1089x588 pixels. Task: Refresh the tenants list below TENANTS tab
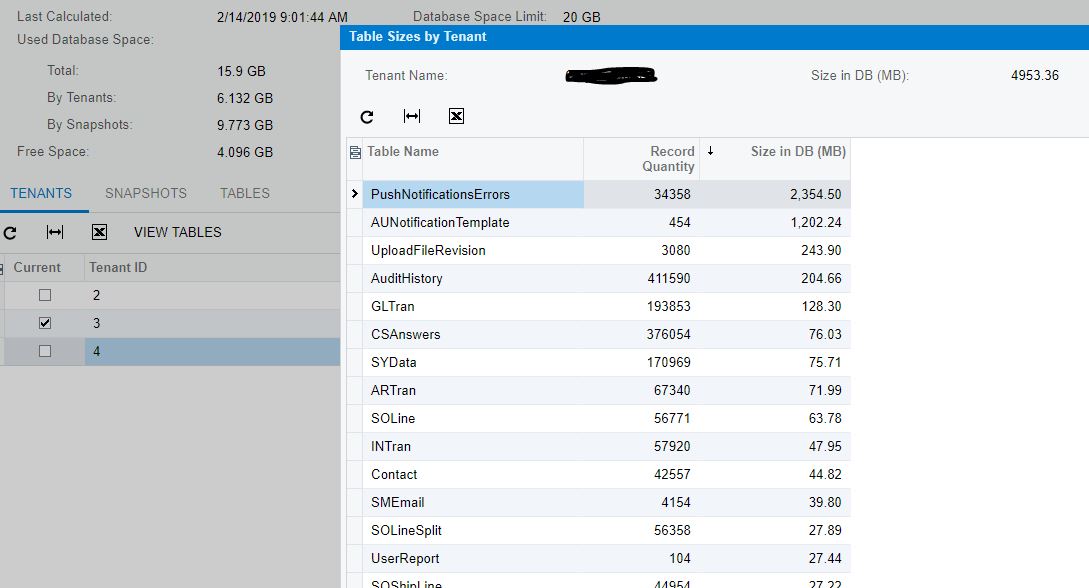pyautogui.click(x=9, y=231)
